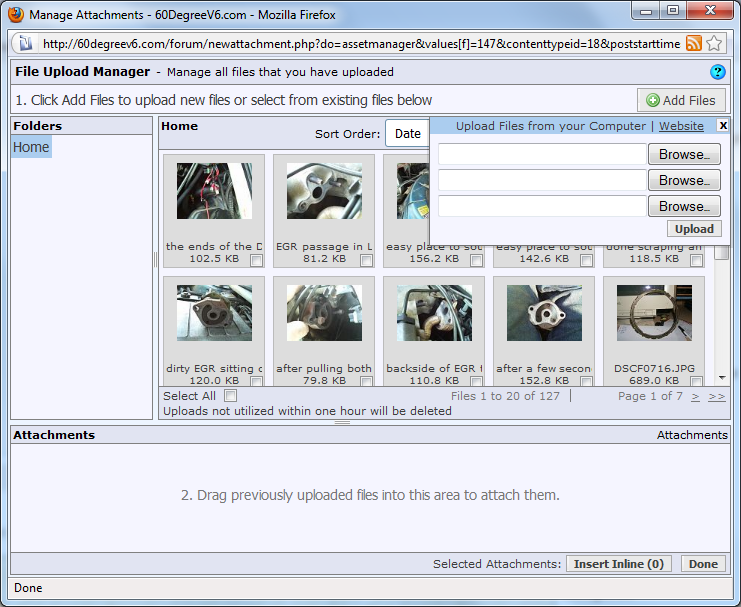Click the RSS feed icon in address bar
Viewport: 741px width, 607px height.
pyautogui.click(x=693, y=44)
